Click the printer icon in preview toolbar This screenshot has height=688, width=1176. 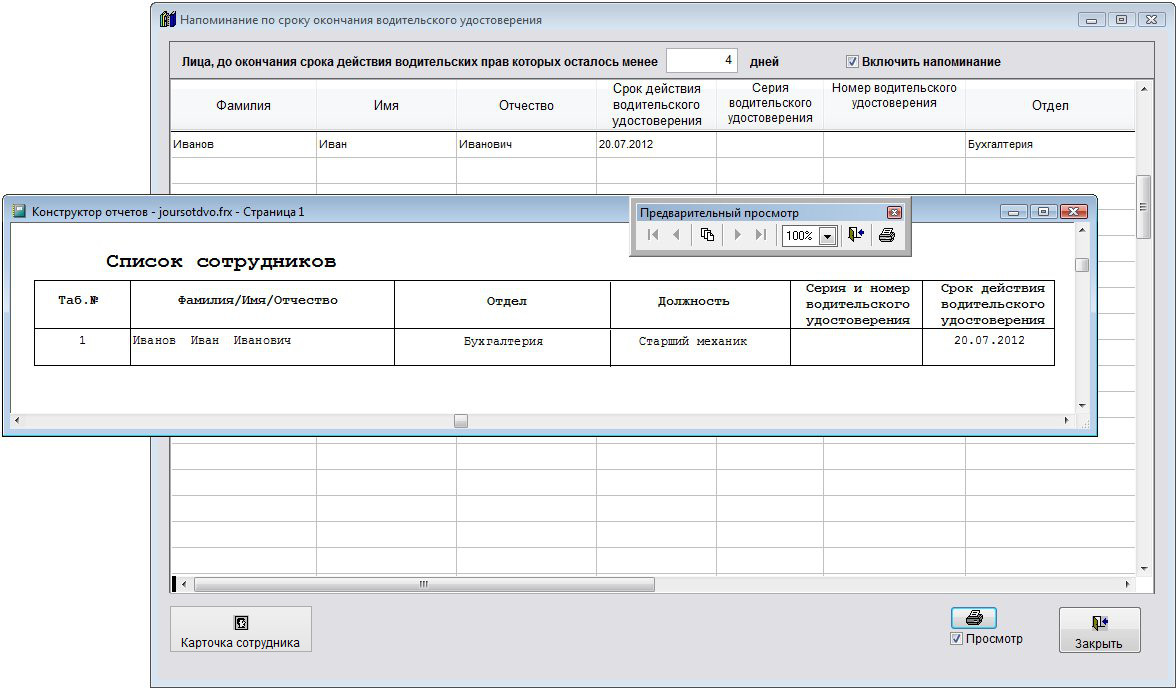[x=886, y=236]
